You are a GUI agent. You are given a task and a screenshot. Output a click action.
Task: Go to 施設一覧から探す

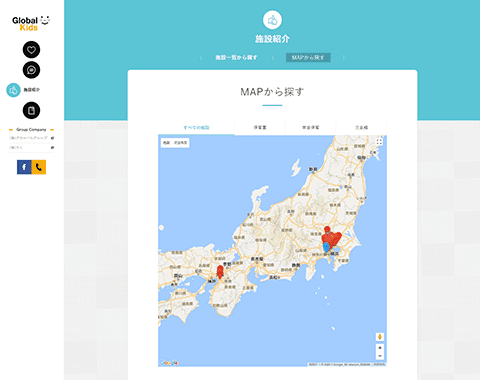[x=236, y=58]
